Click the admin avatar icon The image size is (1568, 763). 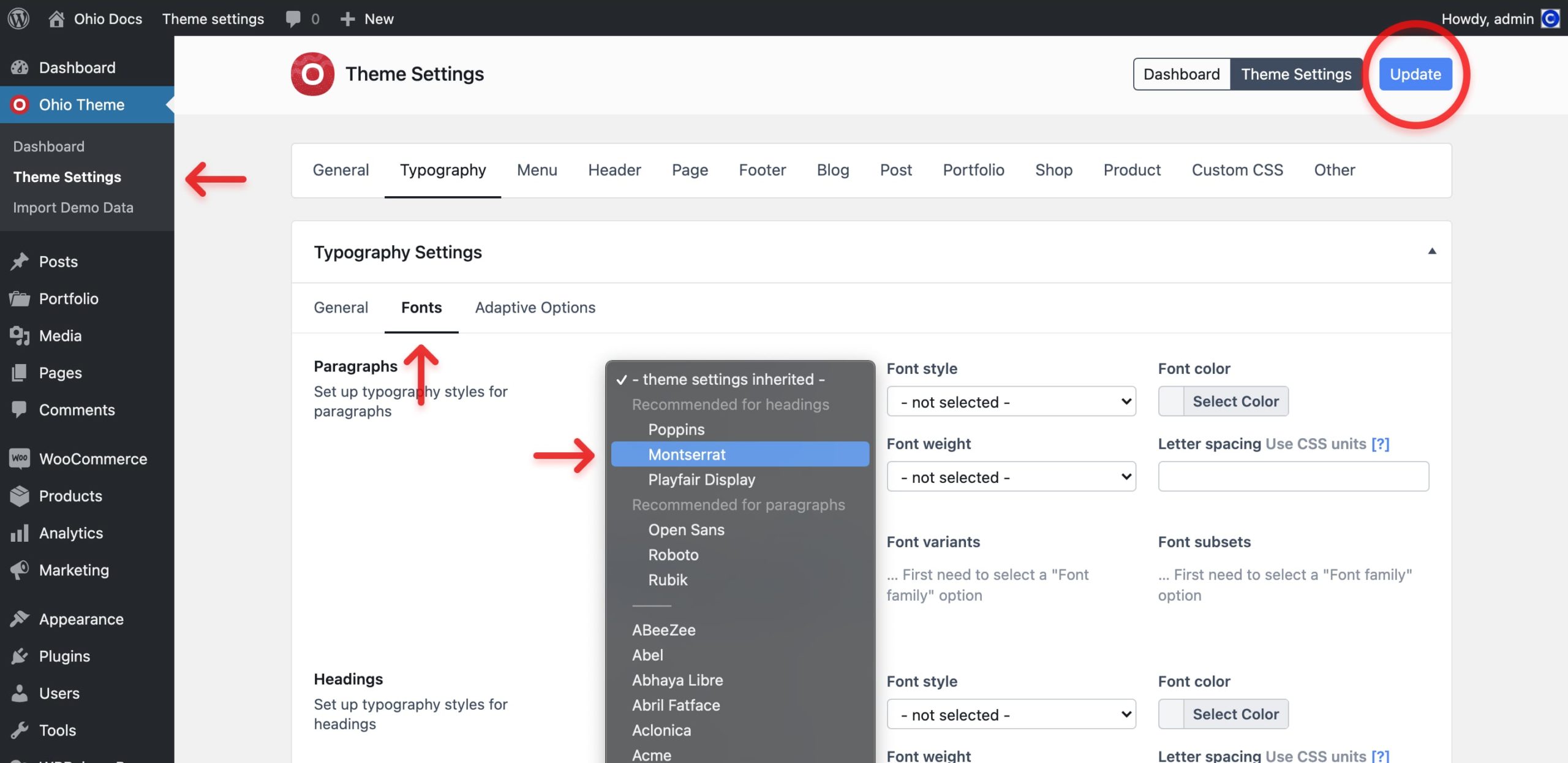pyautogui.click(x=1550, y=18)
